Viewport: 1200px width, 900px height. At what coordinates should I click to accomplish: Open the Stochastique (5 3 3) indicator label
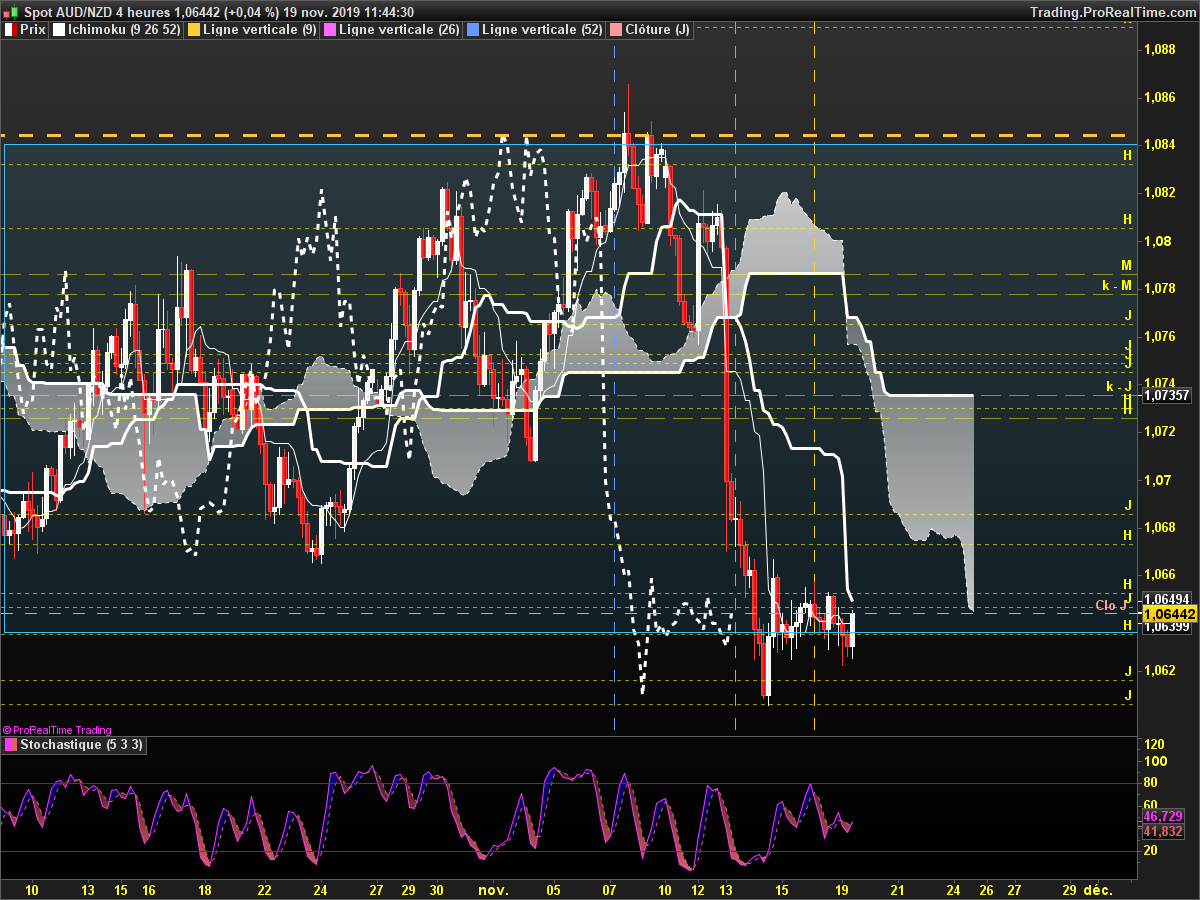[x=75, y=745]
